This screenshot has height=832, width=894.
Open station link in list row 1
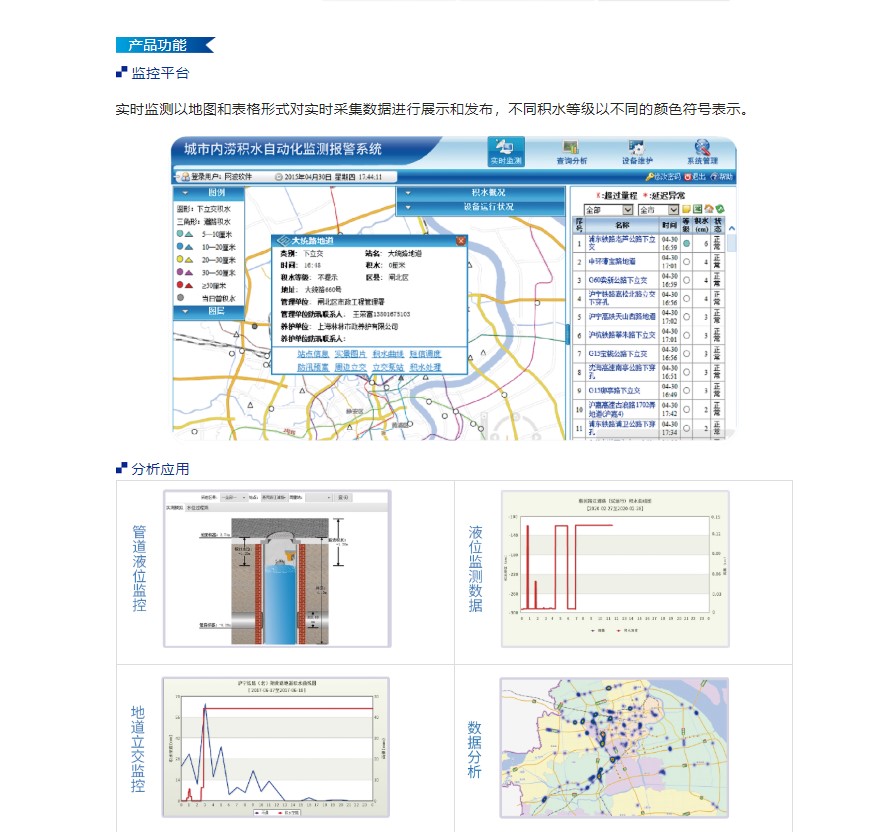click(621, 243)
